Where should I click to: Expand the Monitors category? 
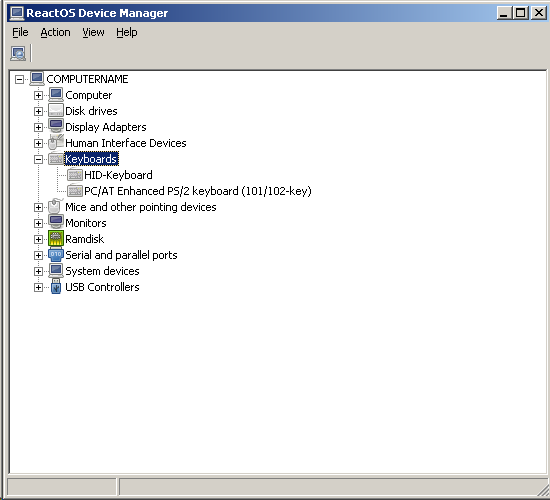[39, 223]
